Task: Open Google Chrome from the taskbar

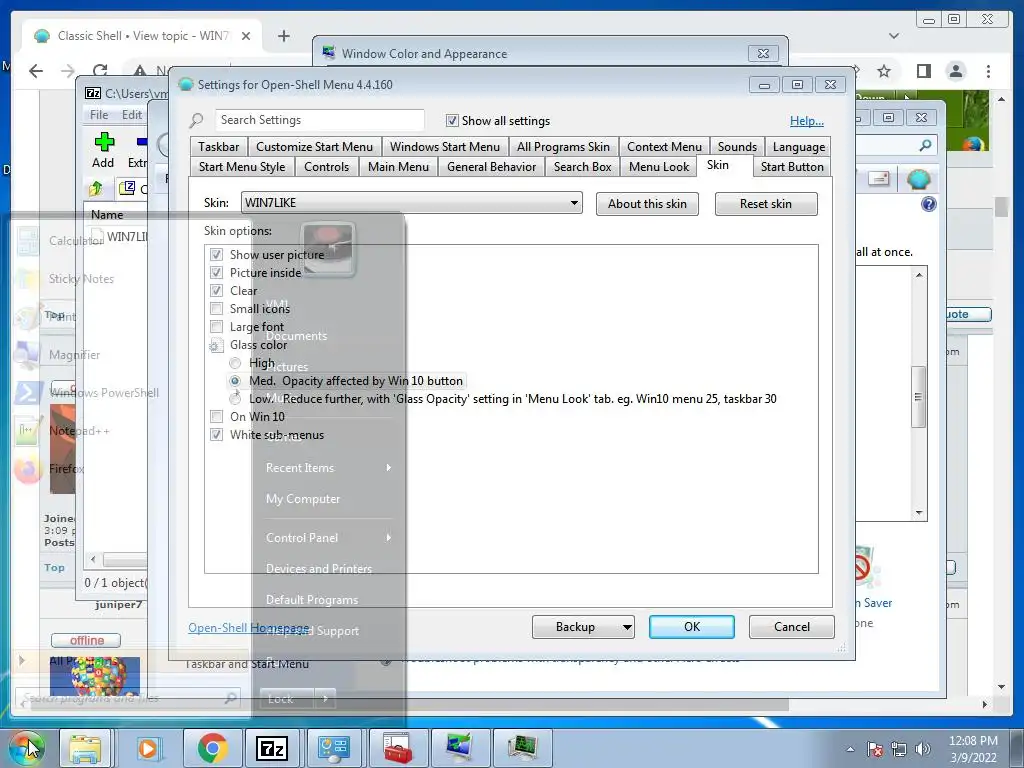Action: coord(212,748)
